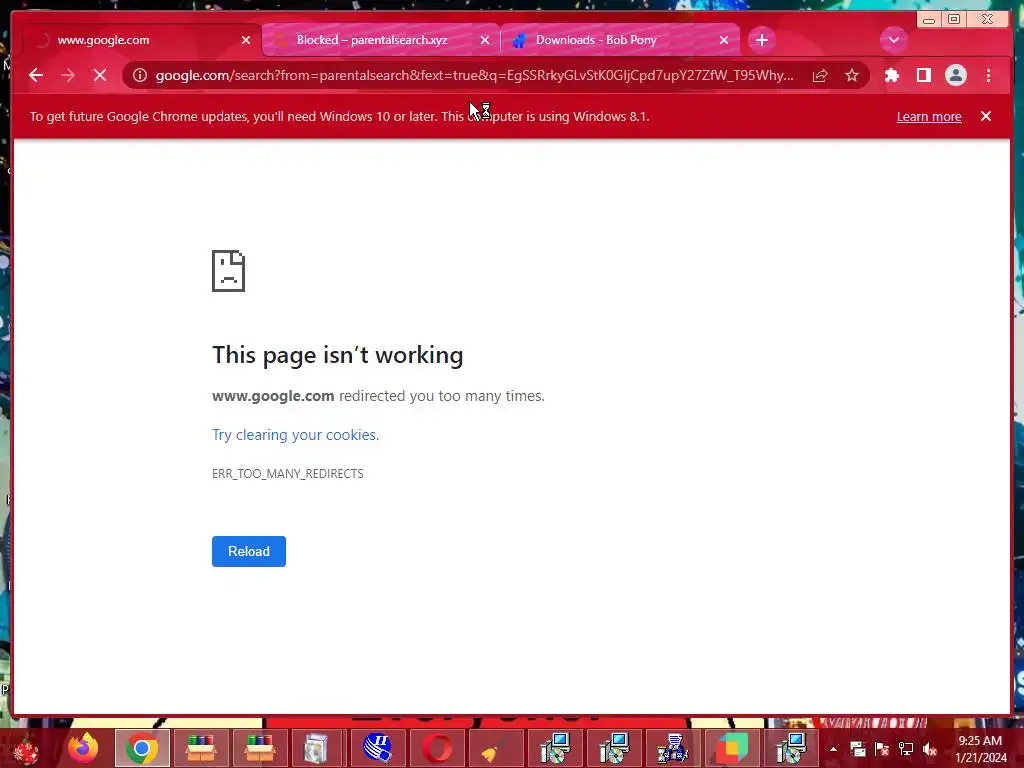Open the Extensions puzzle icon
The image size is (1024, 768).
[891, 75]
